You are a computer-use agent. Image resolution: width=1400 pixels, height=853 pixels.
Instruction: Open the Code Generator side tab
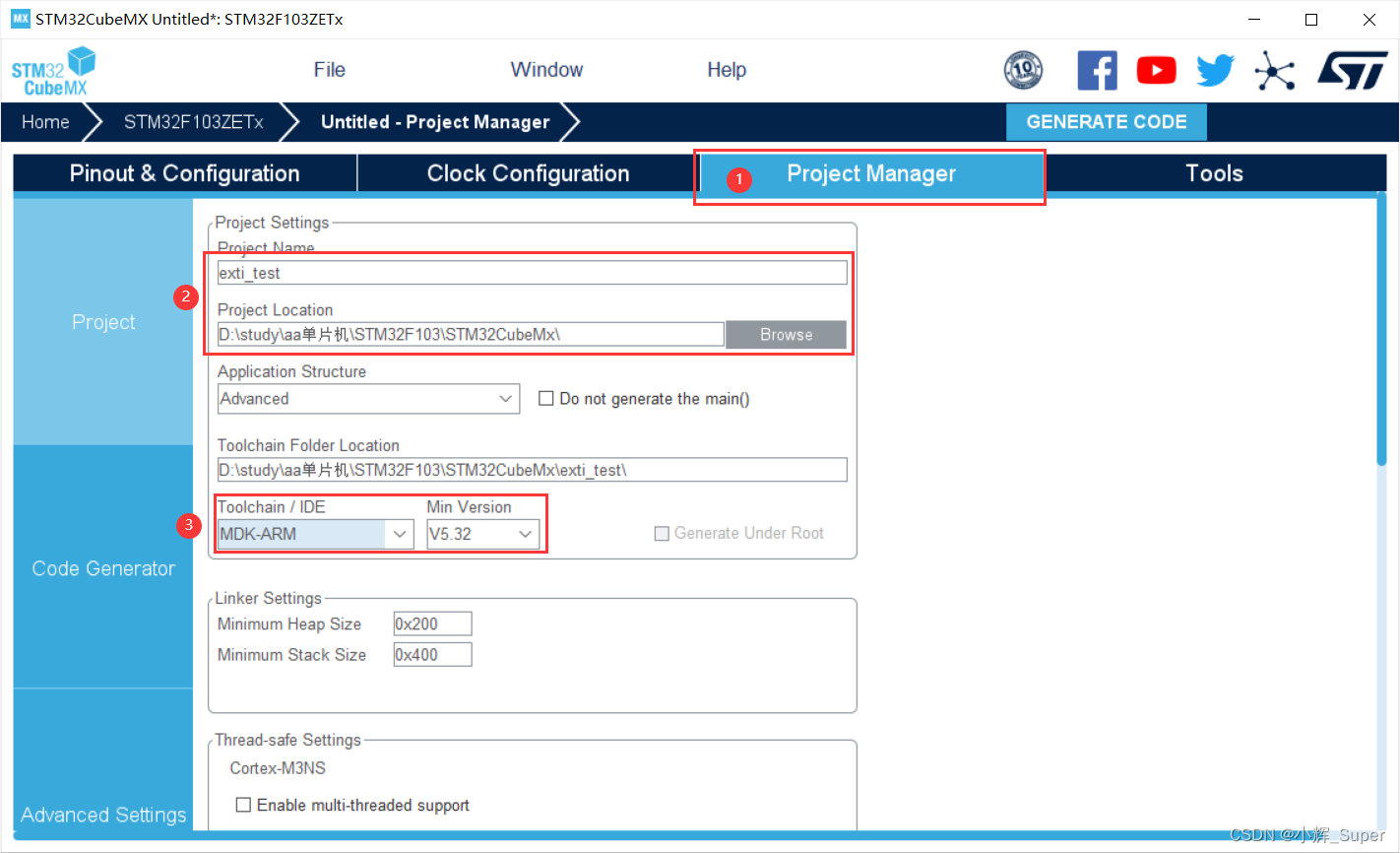103,568
